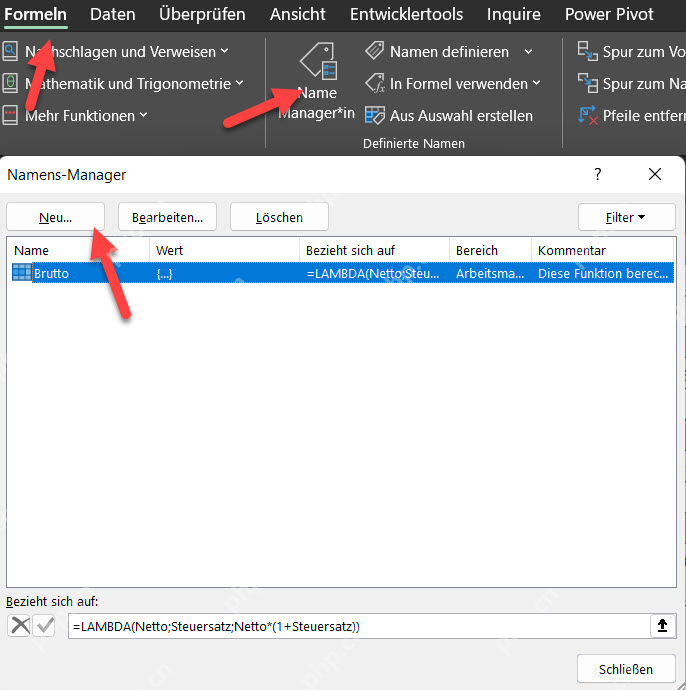The image size is (686, 690).
Task: Switch to the Inquire tab
Action: point(514,15)
